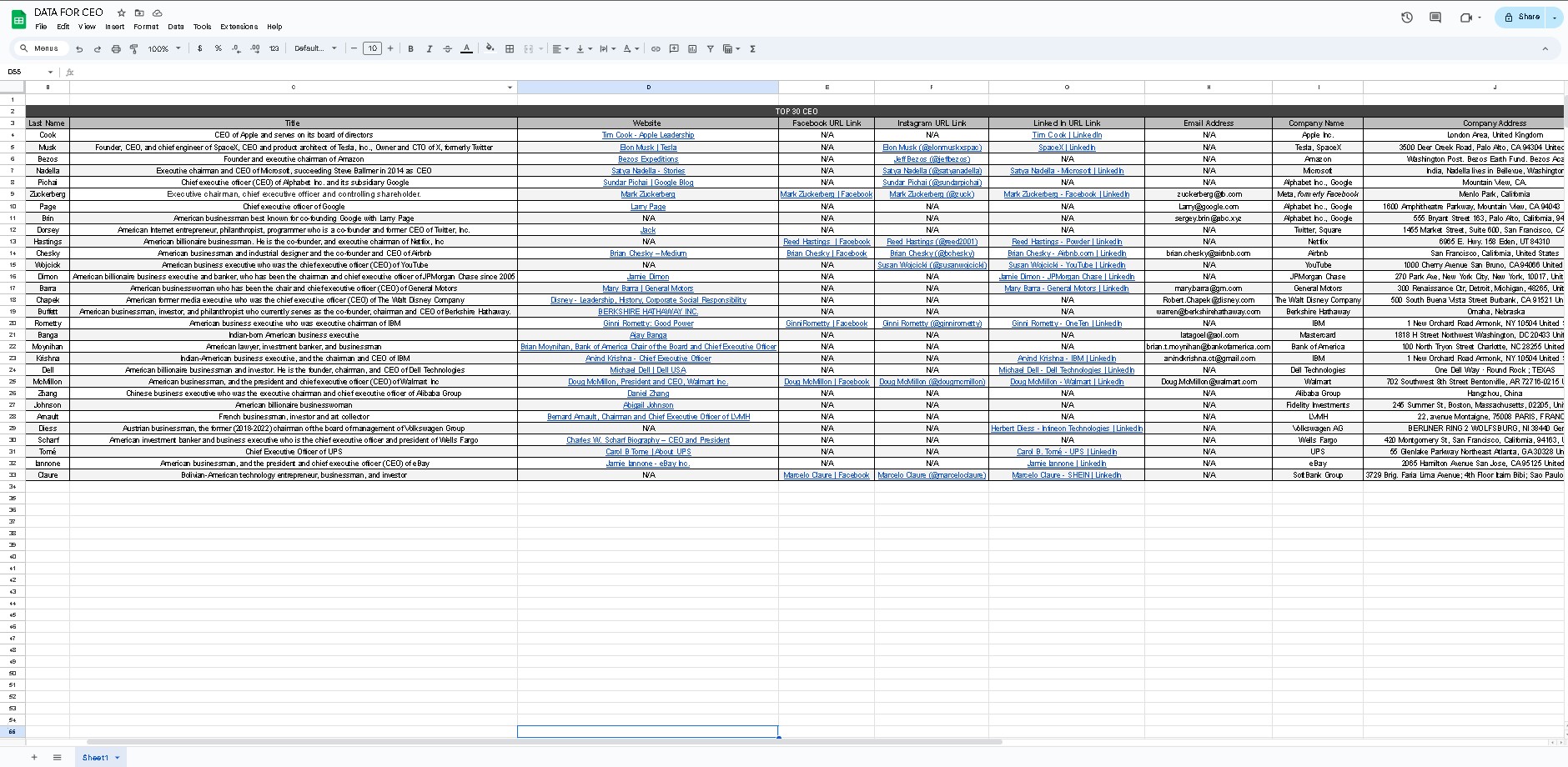Open text wrapping dropdown
Viewport: 1568px width, 767px height.
pyautogui.click(x=607, y=49)
